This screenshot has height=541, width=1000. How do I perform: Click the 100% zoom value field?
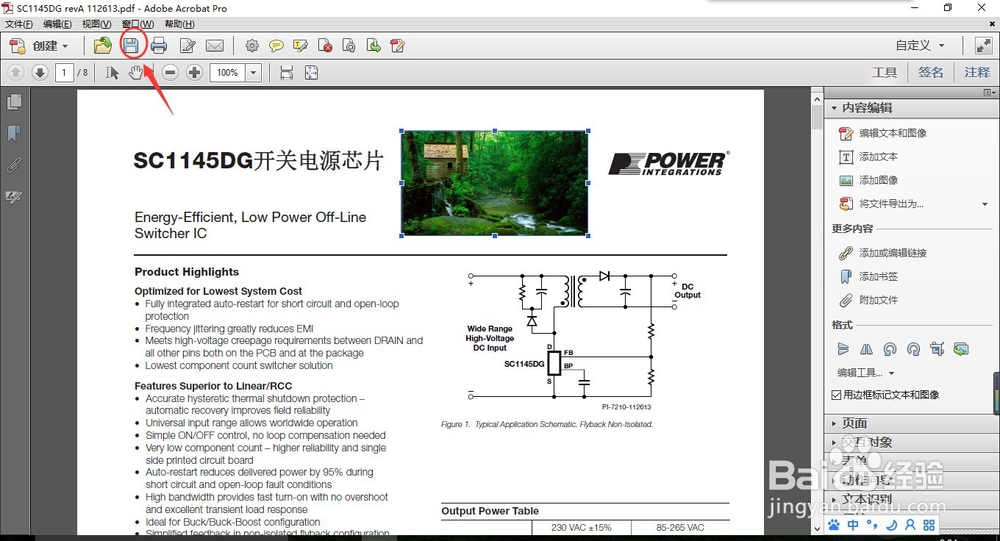pyautogui.click(x=228, y=73)
